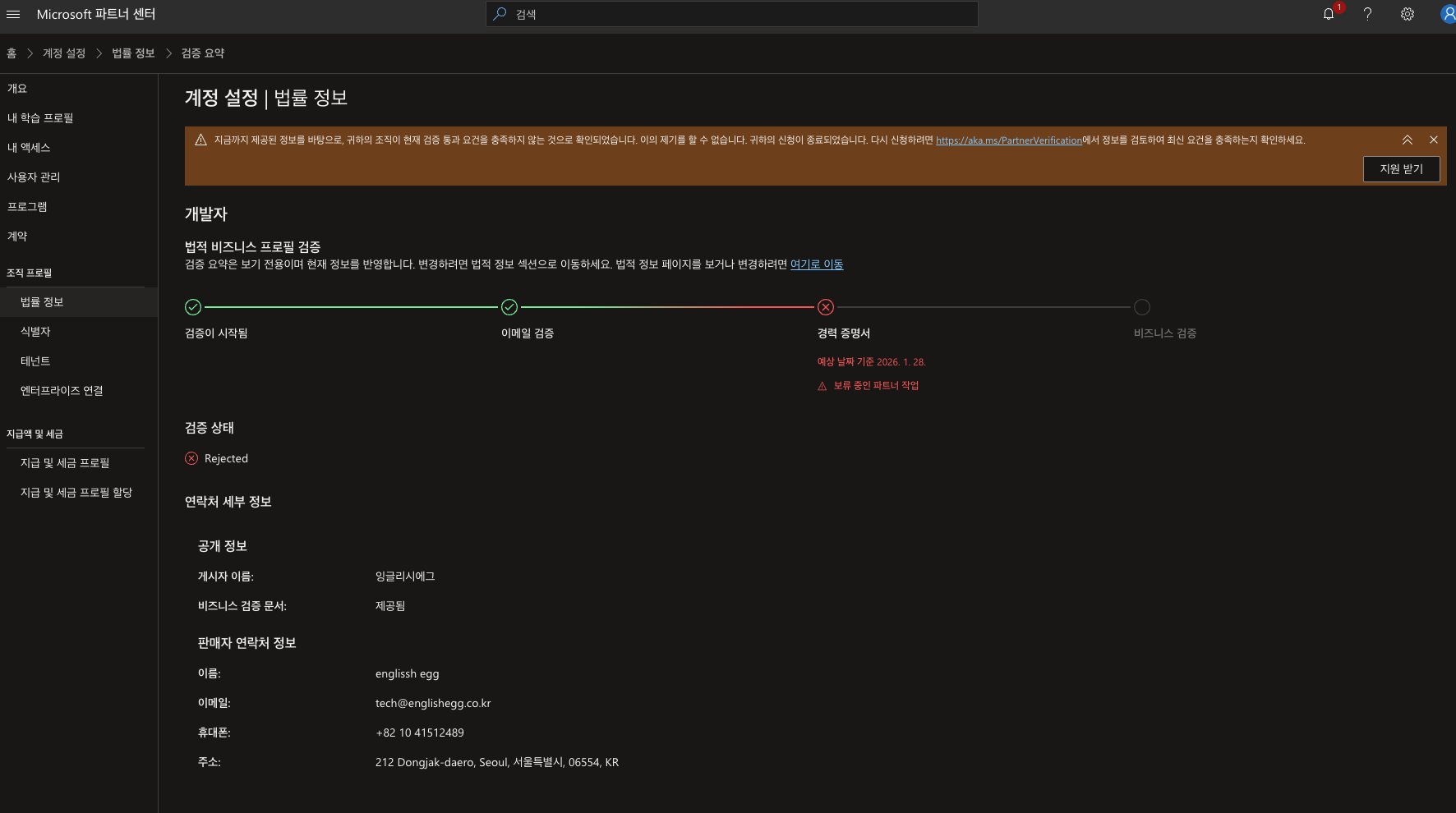Open the hamburger navigation menu
Screen dimensions: 1456x813
(x=13, y=14)
